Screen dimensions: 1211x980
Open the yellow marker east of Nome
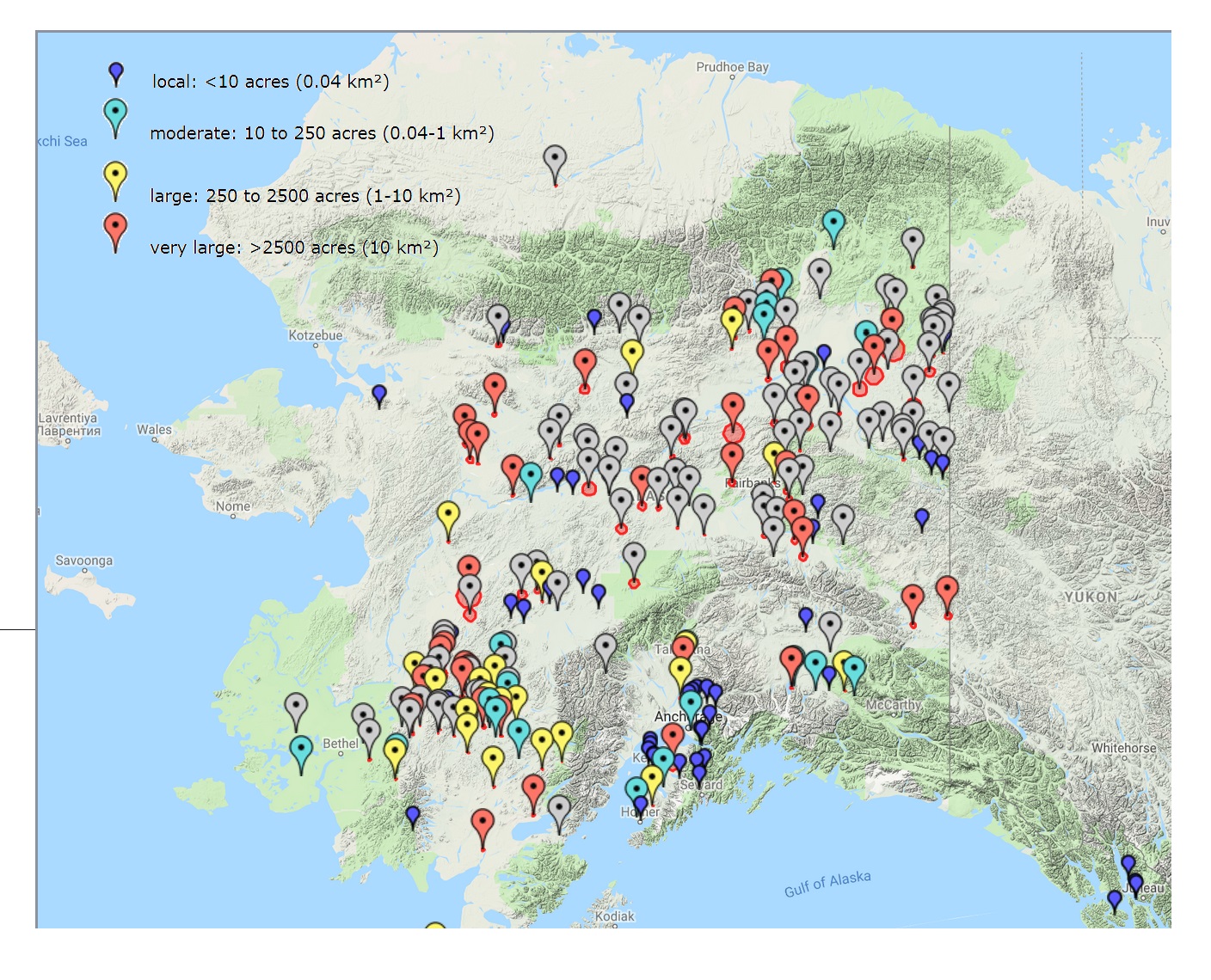click(x=448, y=522)
